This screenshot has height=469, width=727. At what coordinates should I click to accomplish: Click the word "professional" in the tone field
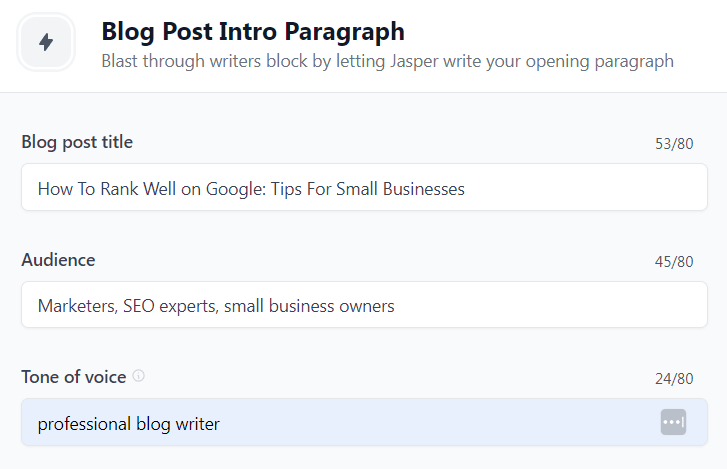tap(84, 424)
